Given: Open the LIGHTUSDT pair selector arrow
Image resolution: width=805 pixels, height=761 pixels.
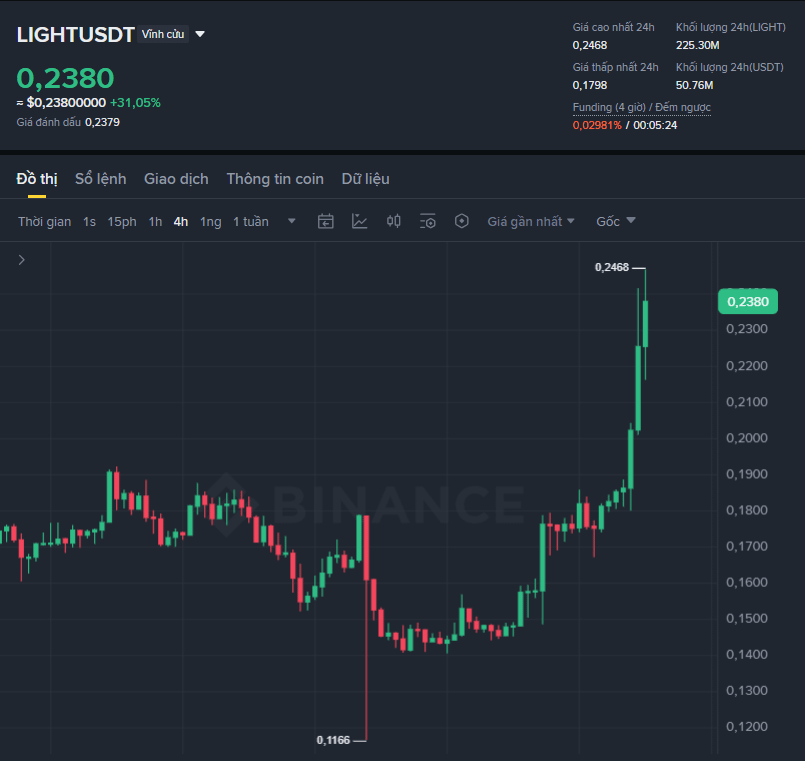Looking at the screenshot, I should (x=200, y=34).
